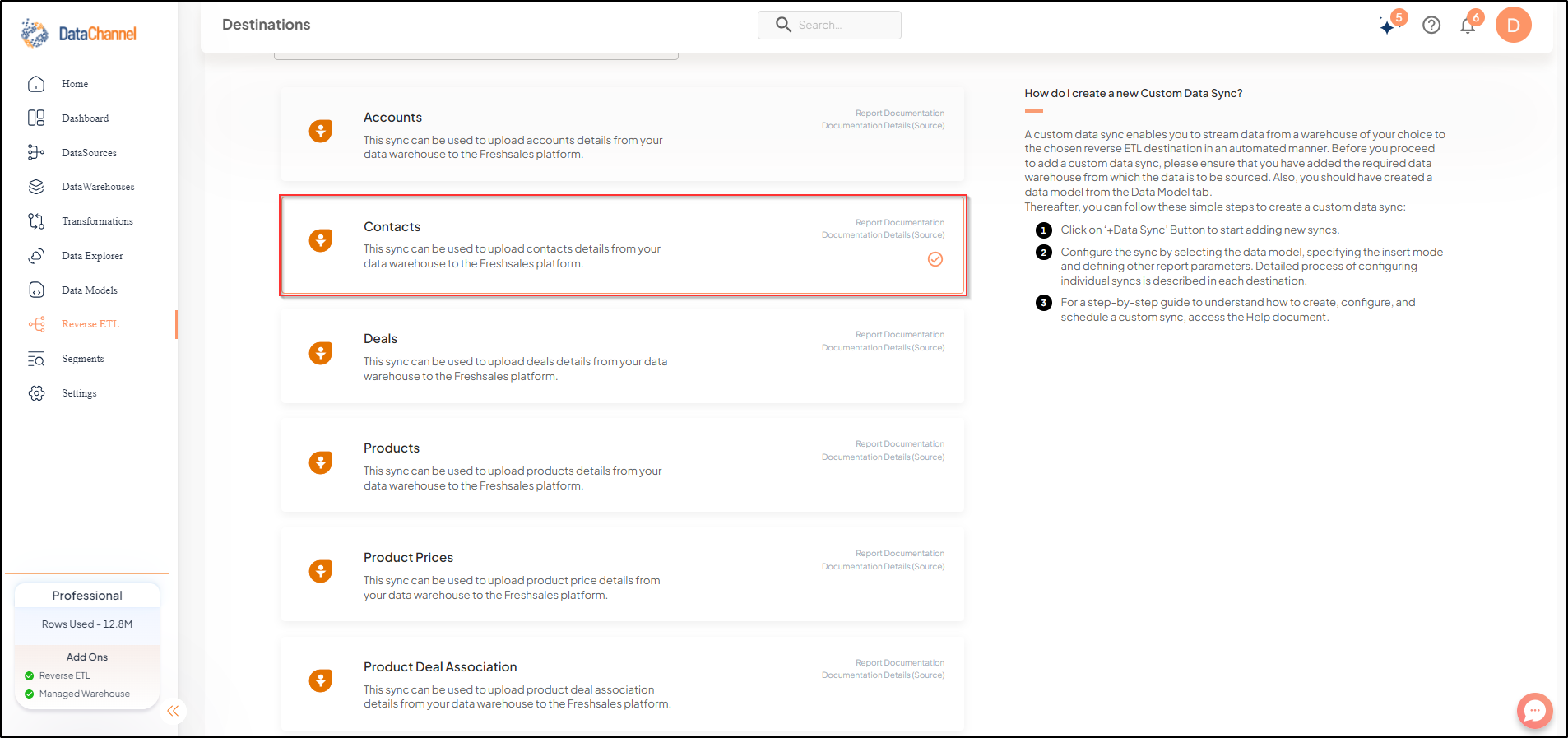Open the chat support bubble
This screenshot has height=738, width=1568.
[x=1535, y=711]
